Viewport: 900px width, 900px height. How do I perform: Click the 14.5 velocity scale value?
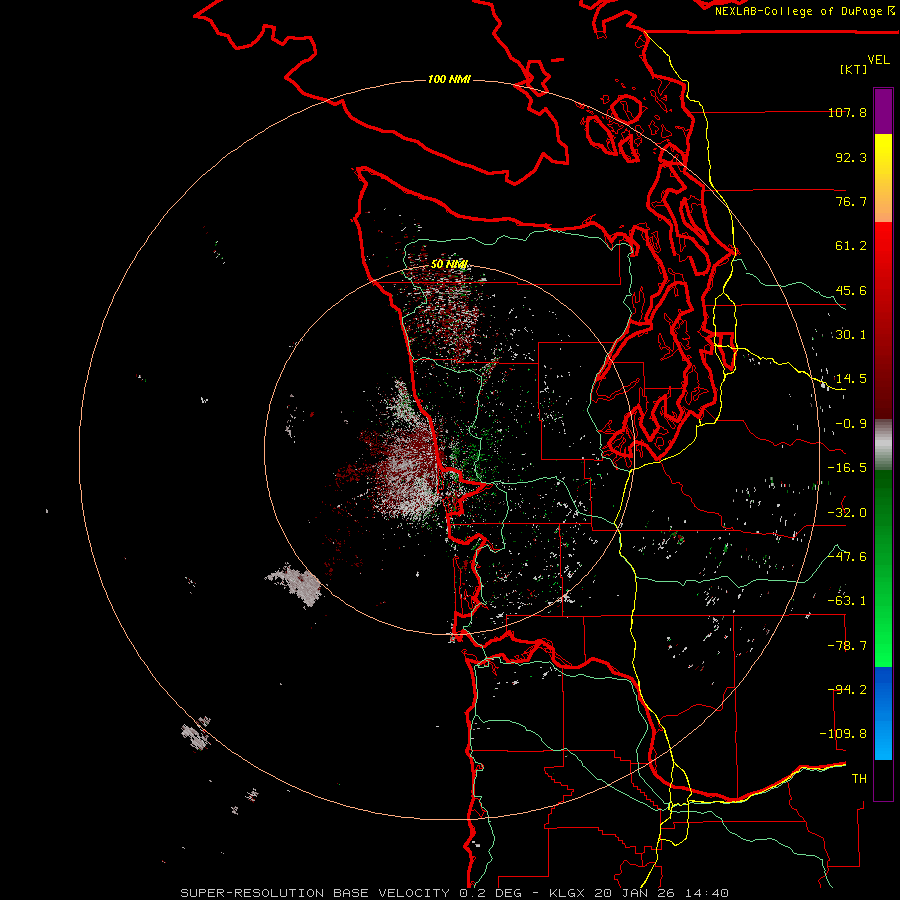pos(851,379)
